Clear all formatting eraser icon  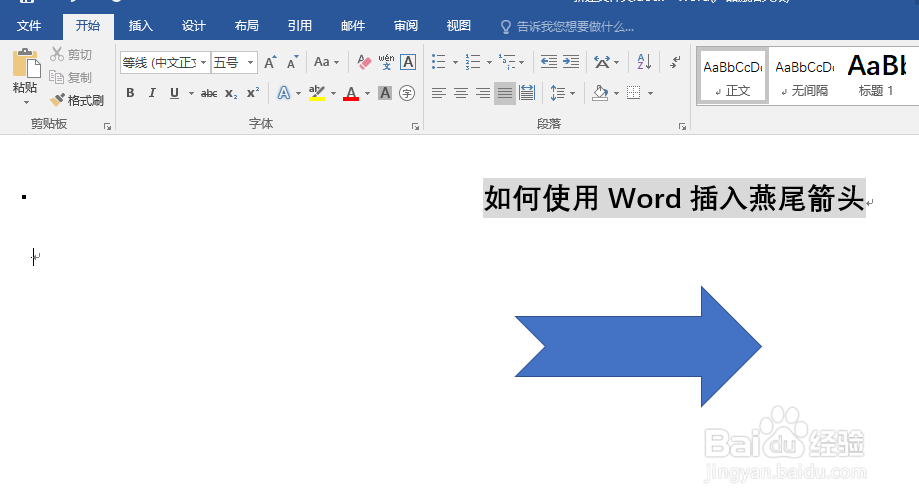(x=364, y=62)
